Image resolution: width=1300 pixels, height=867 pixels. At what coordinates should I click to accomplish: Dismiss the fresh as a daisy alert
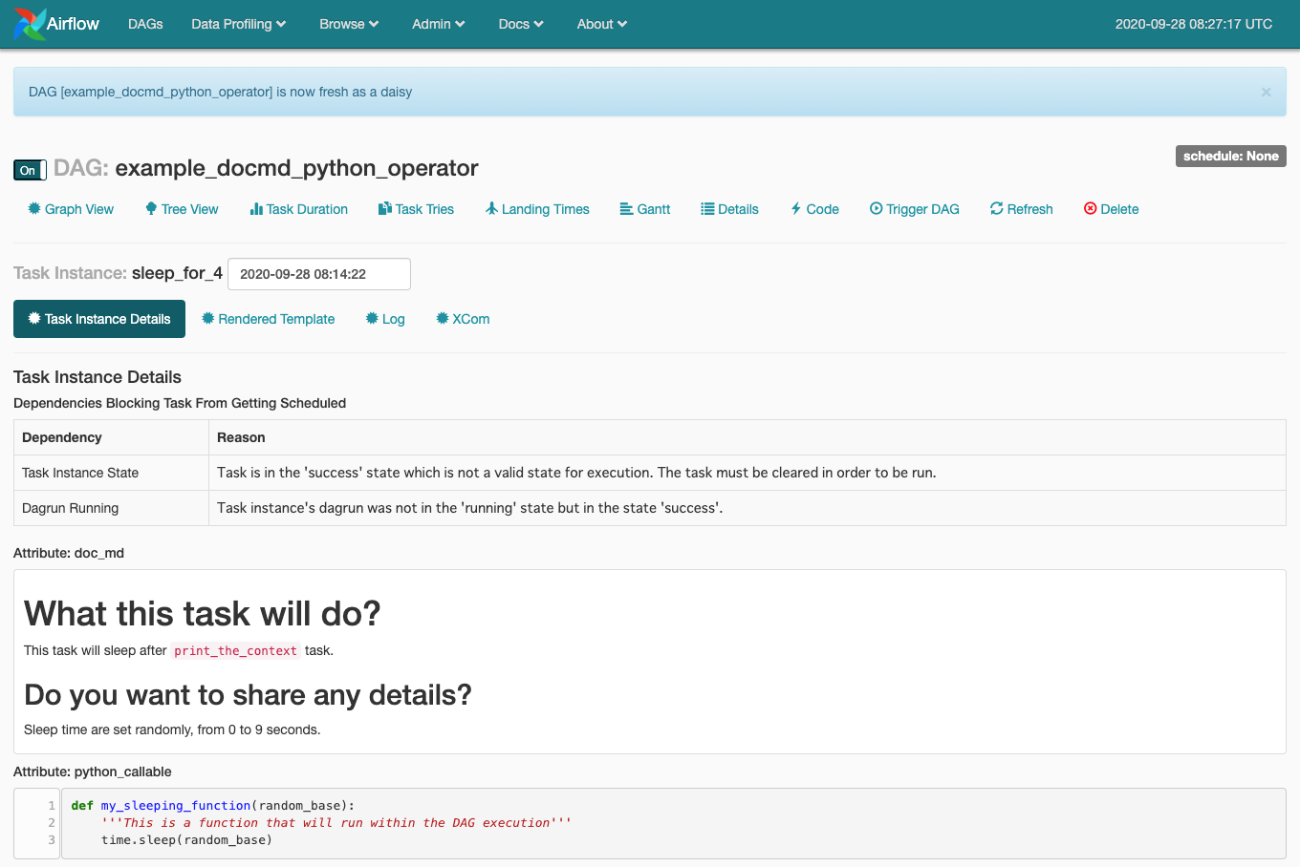click(1266, 92)
